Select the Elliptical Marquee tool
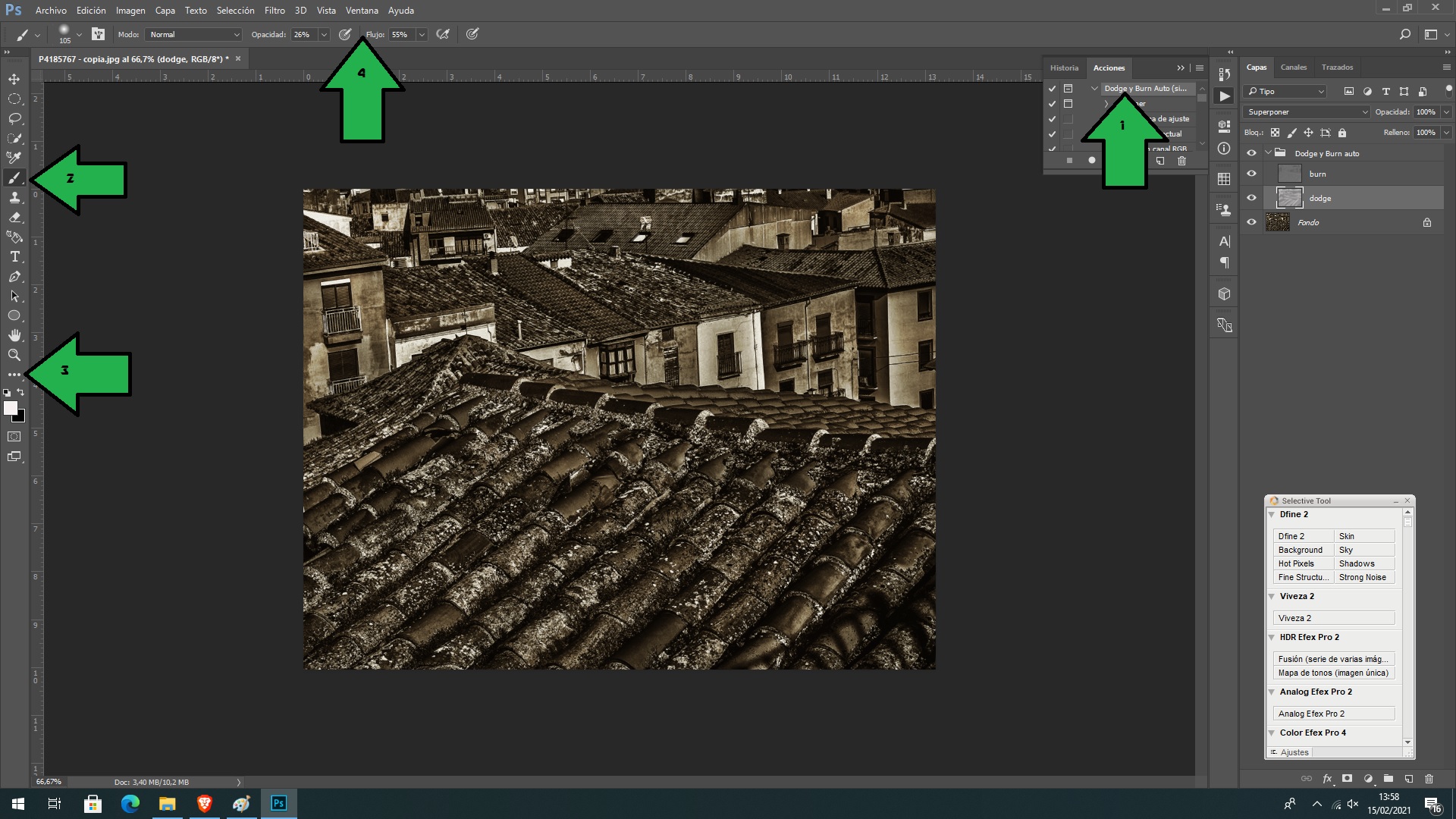 pyautogui.click(x=14, y=99)
